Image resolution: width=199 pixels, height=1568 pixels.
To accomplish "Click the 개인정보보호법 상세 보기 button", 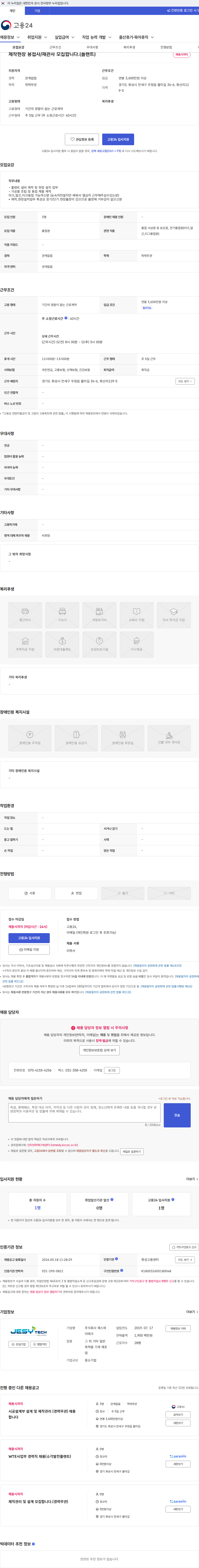I will (99, 1050).
